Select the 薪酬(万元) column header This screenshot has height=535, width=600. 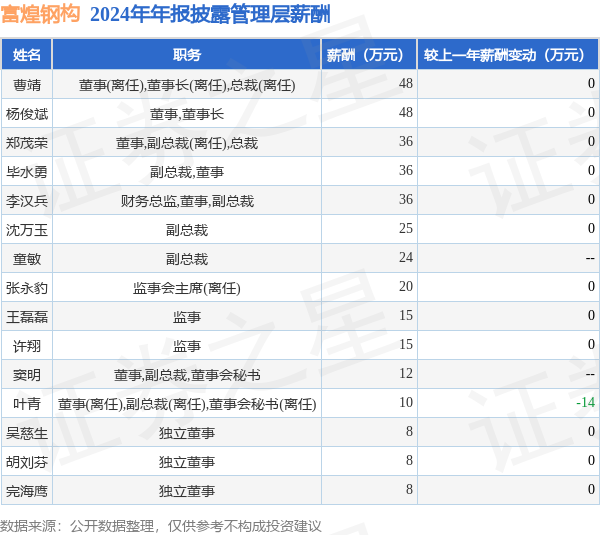pos(369,55)
